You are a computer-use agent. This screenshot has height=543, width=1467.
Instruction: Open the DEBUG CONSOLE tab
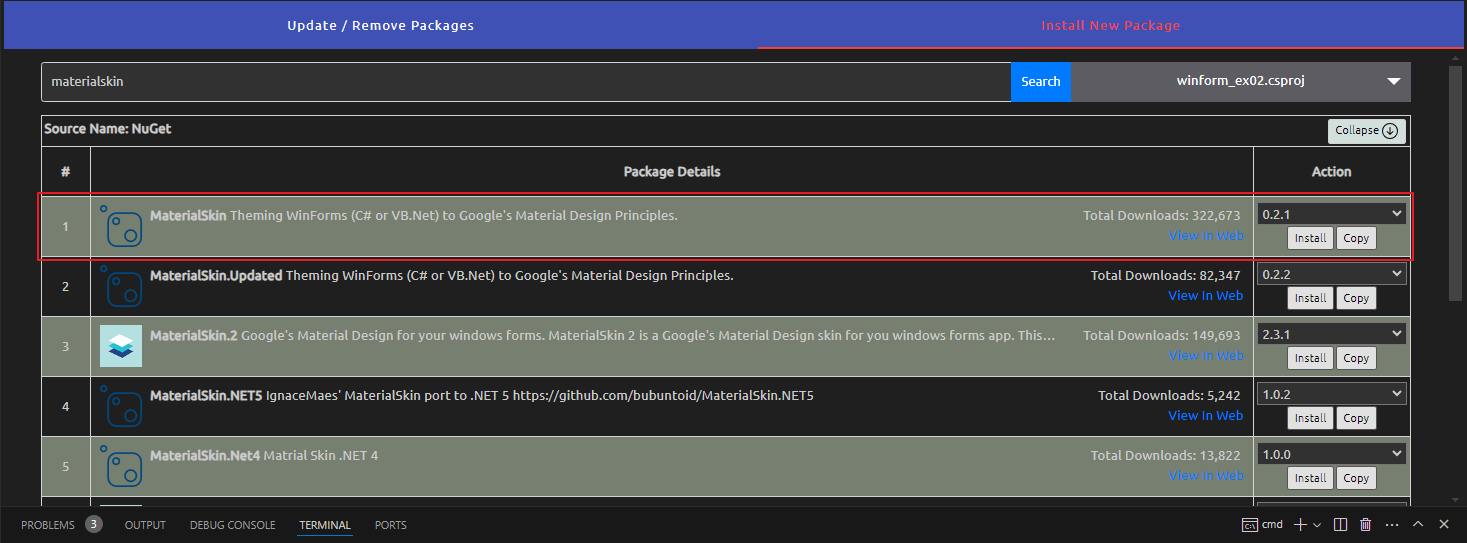[232, 525]
